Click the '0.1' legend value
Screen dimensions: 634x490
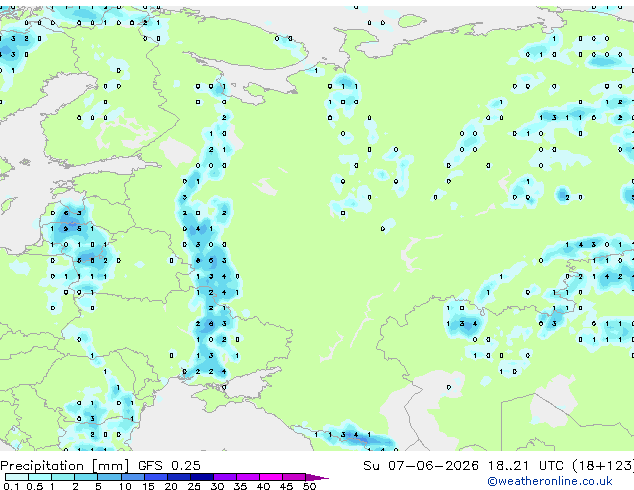pos(11,486)
